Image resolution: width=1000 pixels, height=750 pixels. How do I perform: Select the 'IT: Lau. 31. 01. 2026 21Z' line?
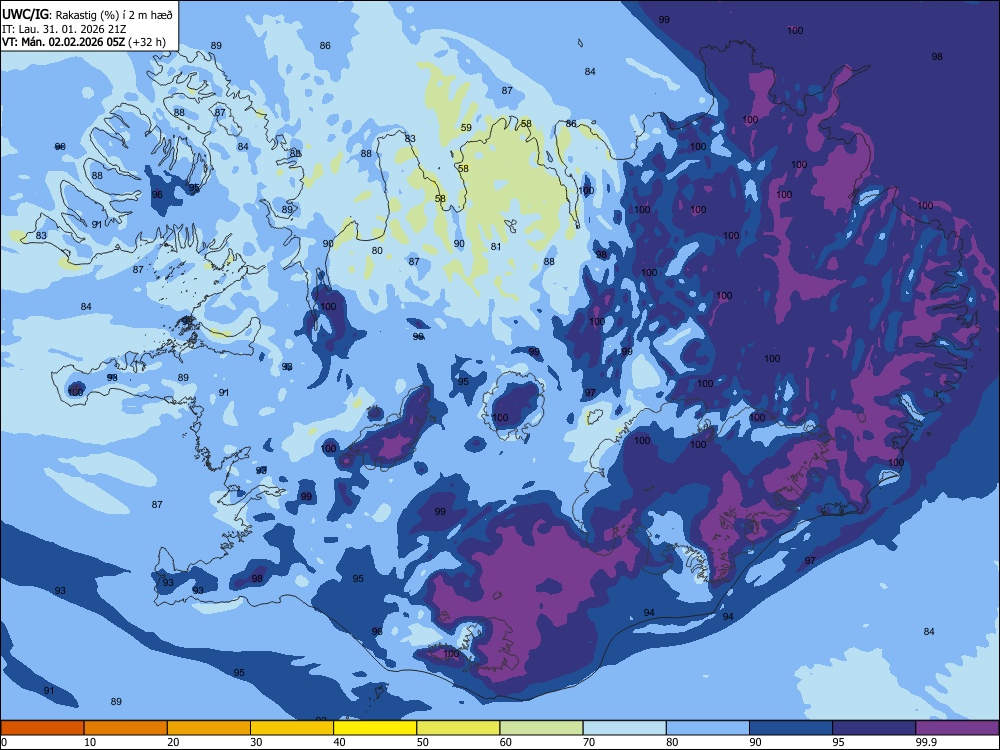pos(64,29)
